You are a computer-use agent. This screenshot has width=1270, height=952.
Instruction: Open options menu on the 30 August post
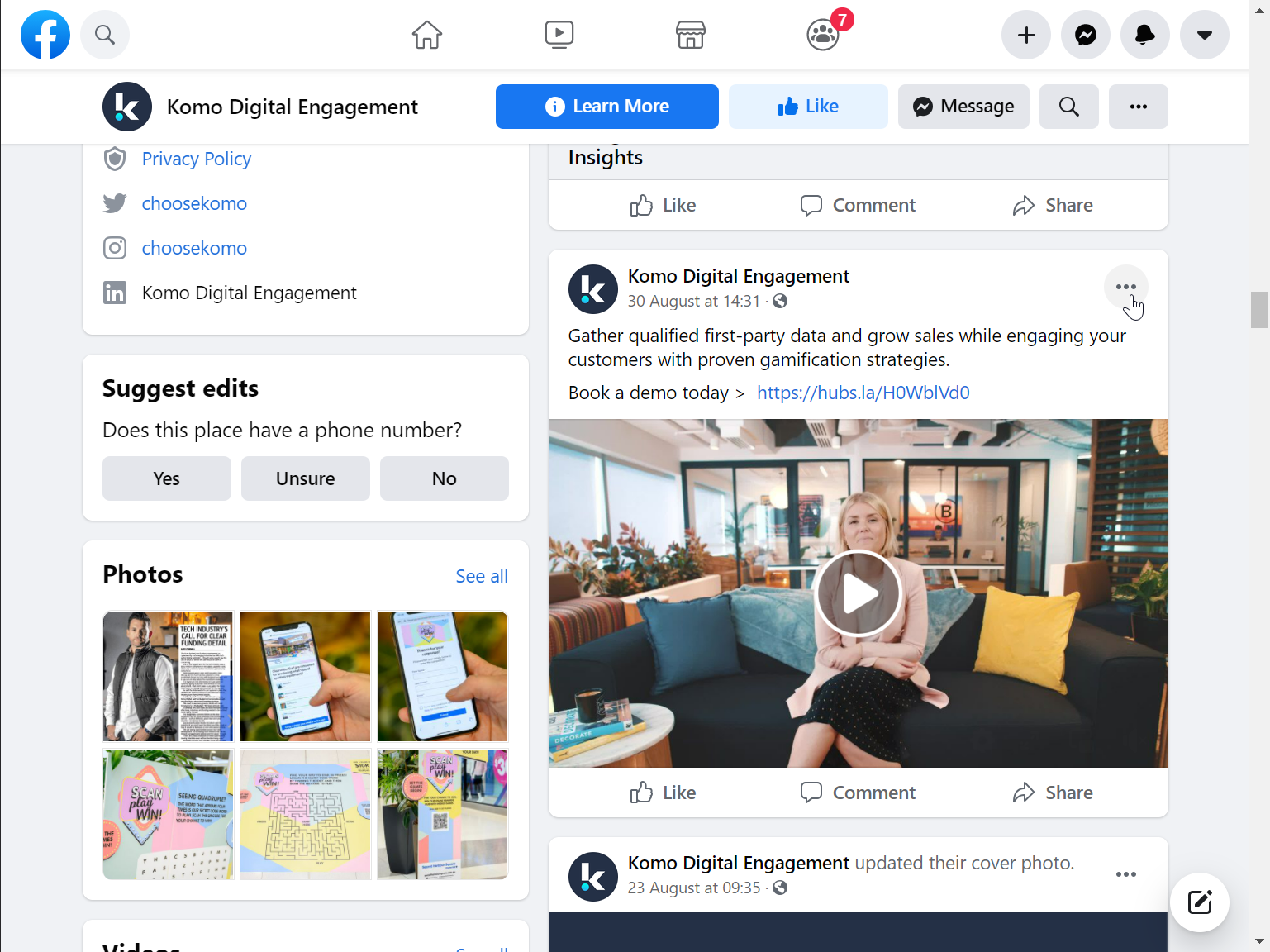coord(1126,287)
